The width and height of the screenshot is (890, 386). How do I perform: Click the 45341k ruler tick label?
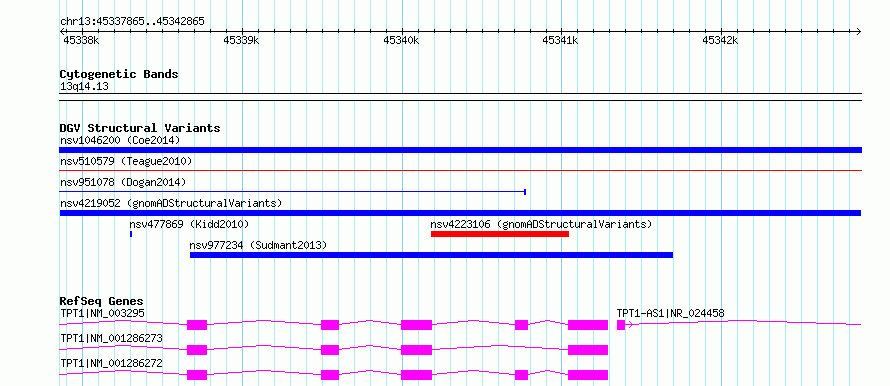click(560, 40)
